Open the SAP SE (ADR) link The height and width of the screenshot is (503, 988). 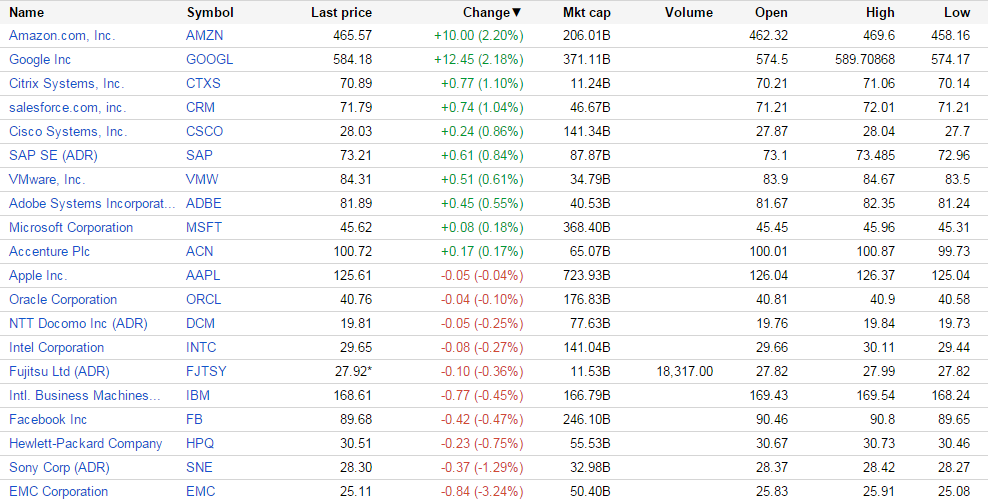coord(53,155)
